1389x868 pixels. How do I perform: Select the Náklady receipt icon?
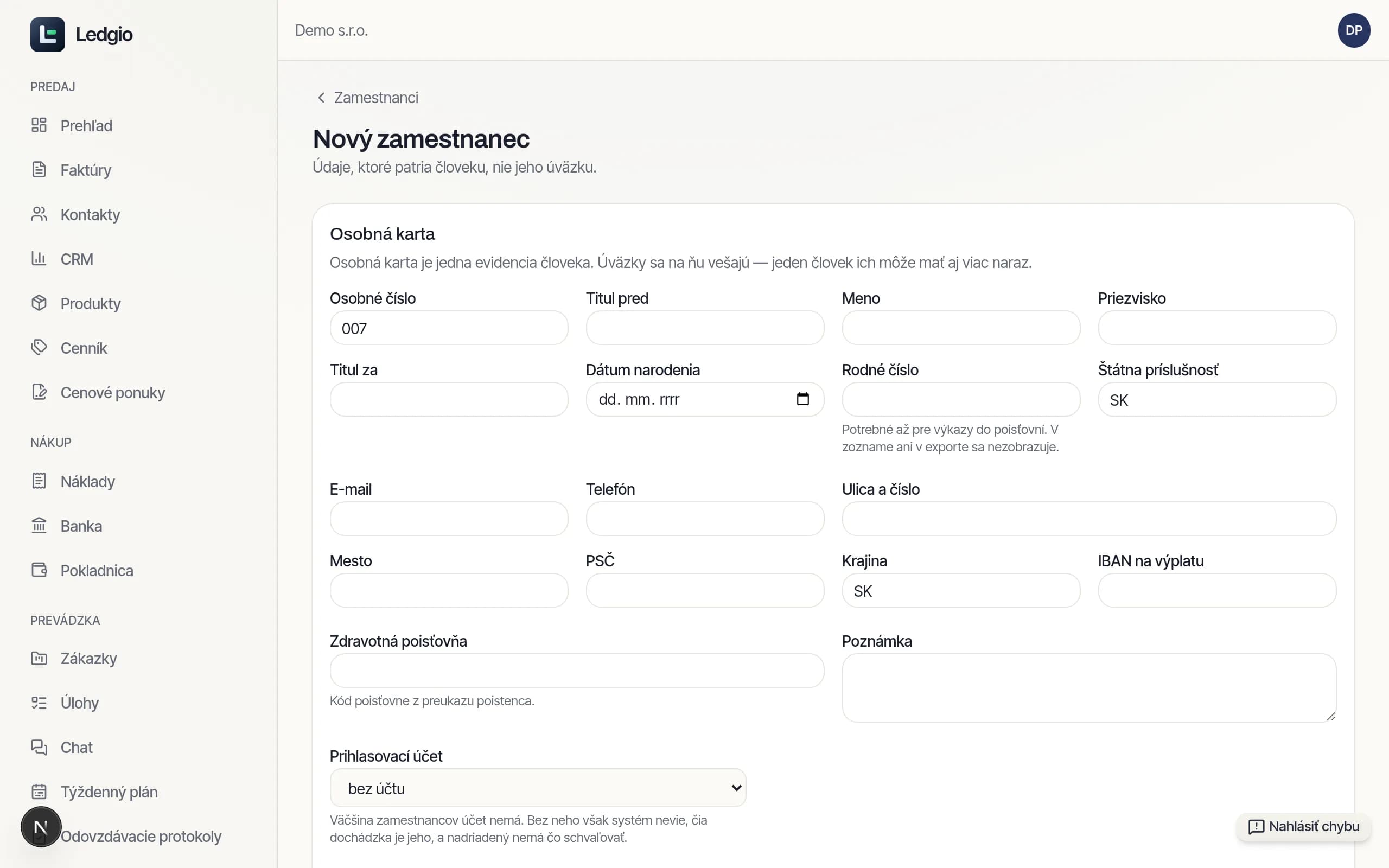click(x=39, y=481)
